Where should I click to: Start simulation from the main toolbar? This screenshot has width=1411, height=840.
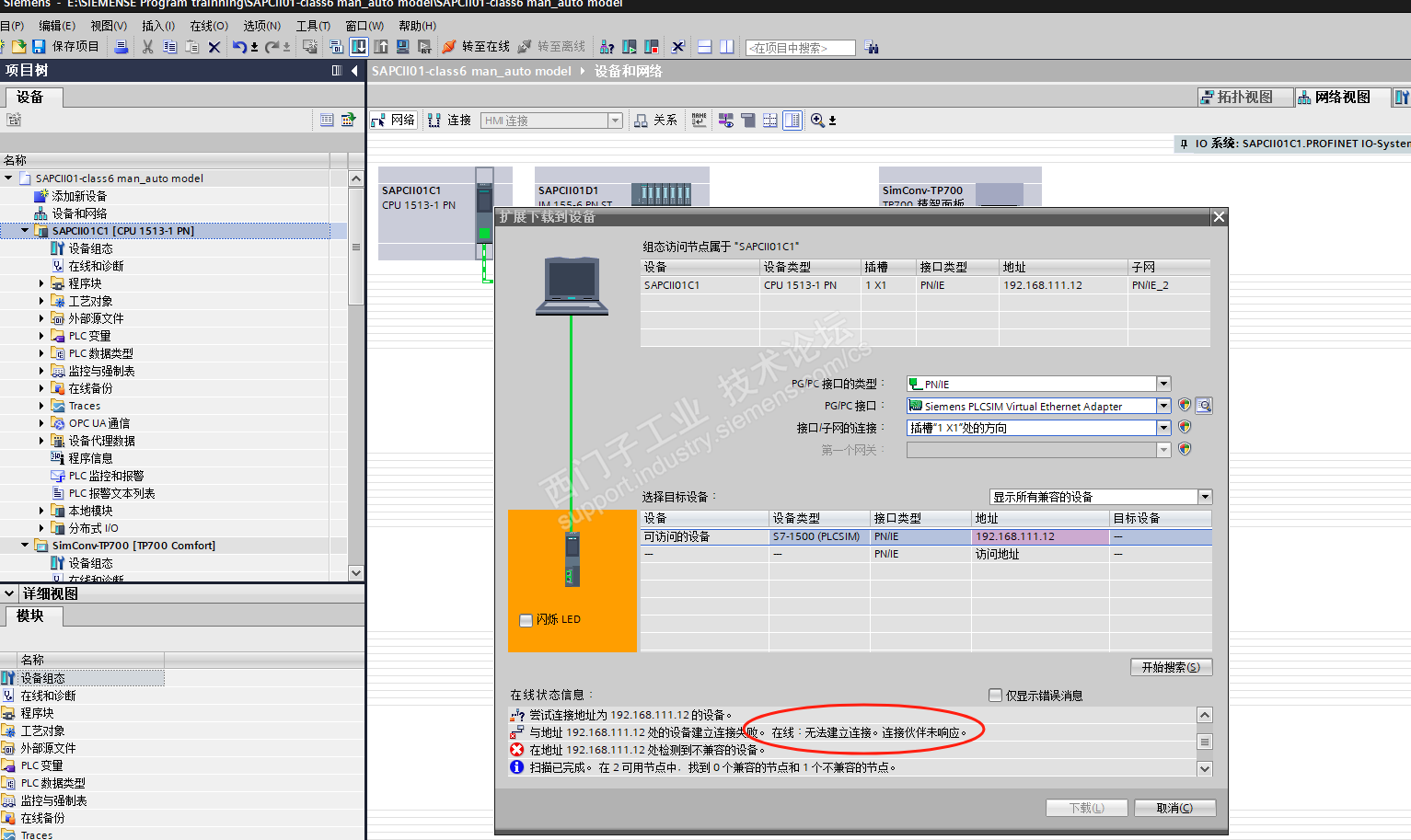[x=402, y=47]
